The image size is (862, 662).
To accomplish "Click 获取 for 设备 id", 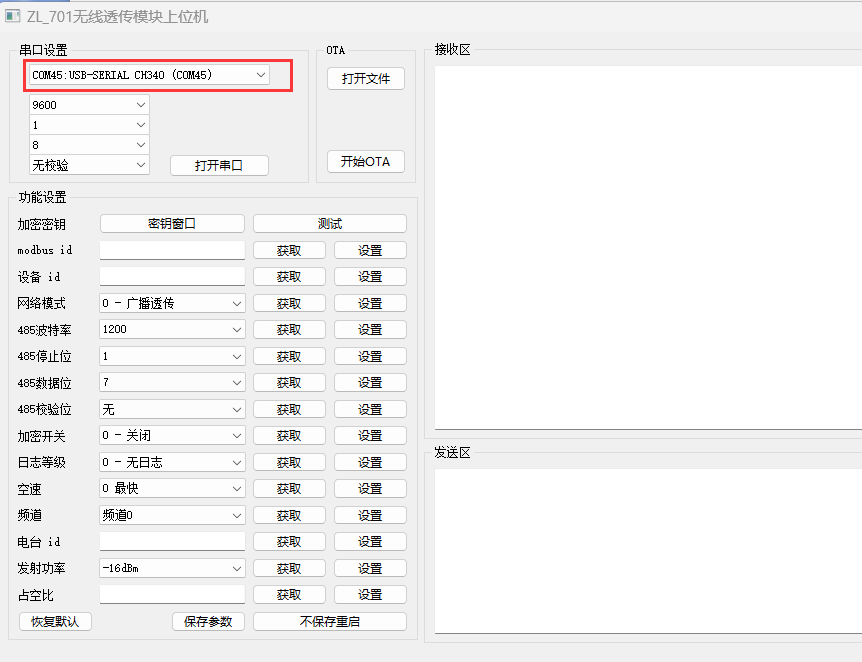I will coord(289,277).
